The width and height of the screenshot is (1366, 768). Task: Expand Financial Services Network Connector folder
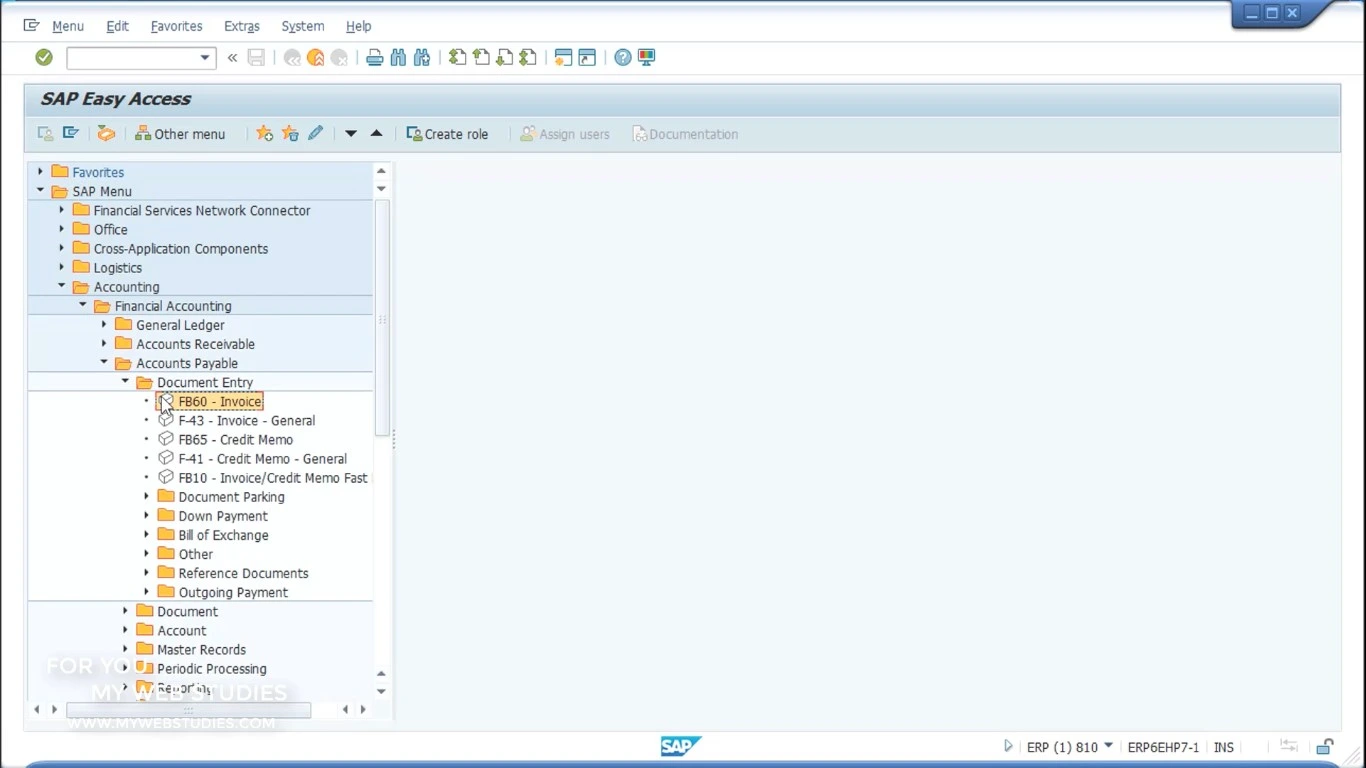pos(61,210)
